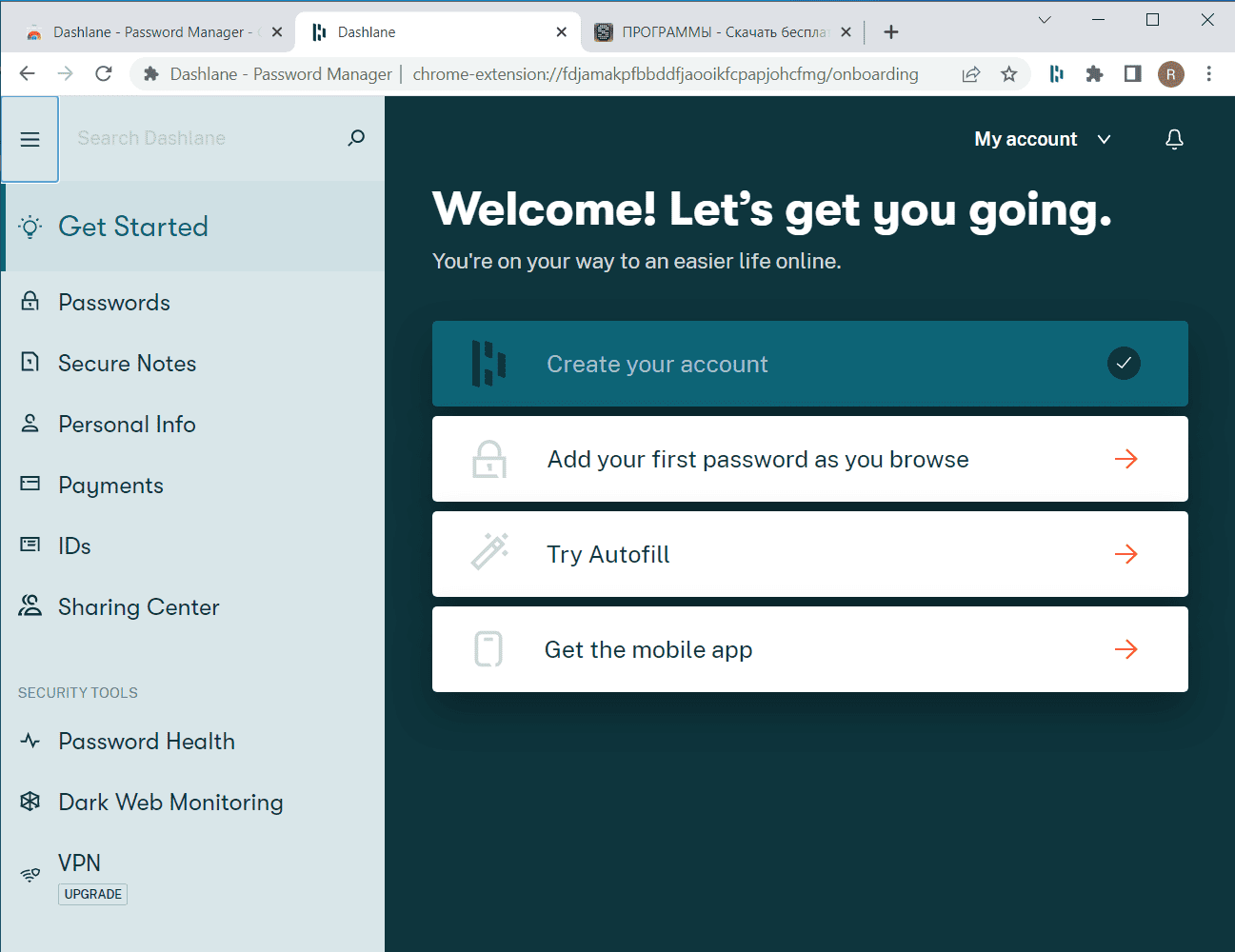Click the Get Started lightbulb icon
Viewport: 1235px width, 952px height.
(30, 227)
